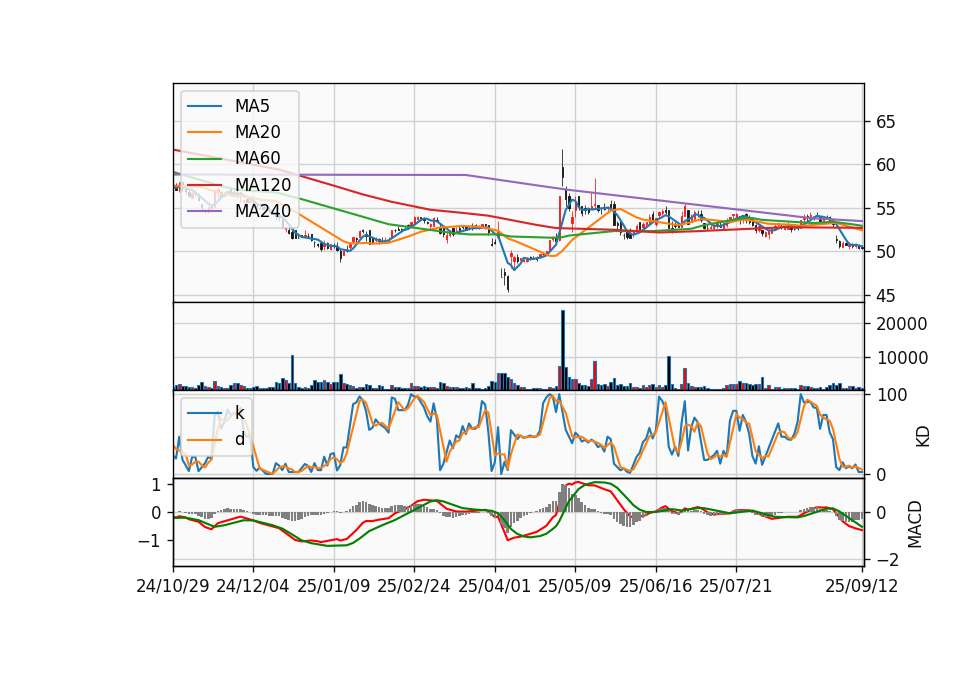Click the blue MA5 legend line sample
Screen dimensions: 960x690
point(204,106)
